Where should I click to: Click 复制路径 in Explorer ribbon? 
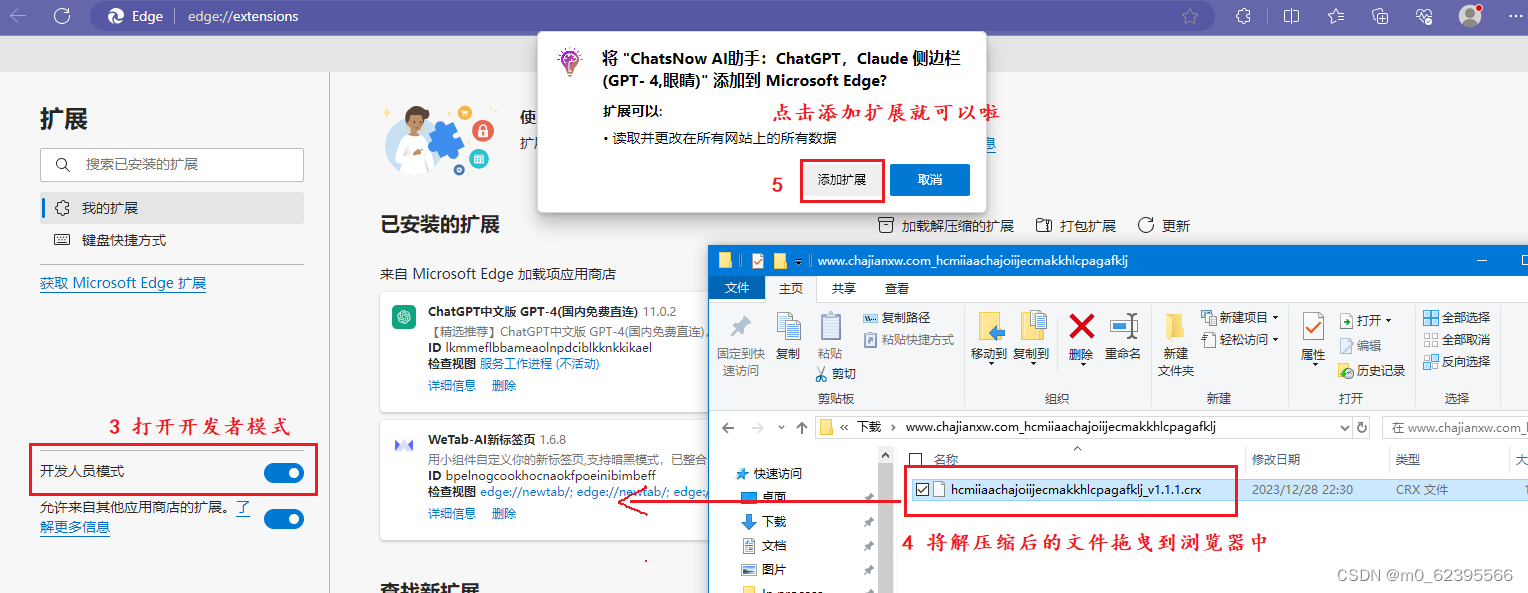tap(896, 318)
